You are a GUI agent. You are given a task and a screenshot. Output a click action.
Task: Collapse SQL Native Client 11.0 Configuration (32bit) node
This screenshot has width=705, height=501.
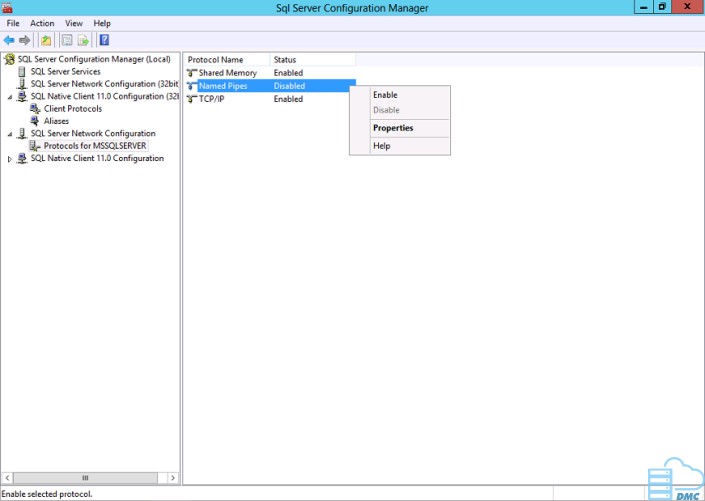point(9,97)
